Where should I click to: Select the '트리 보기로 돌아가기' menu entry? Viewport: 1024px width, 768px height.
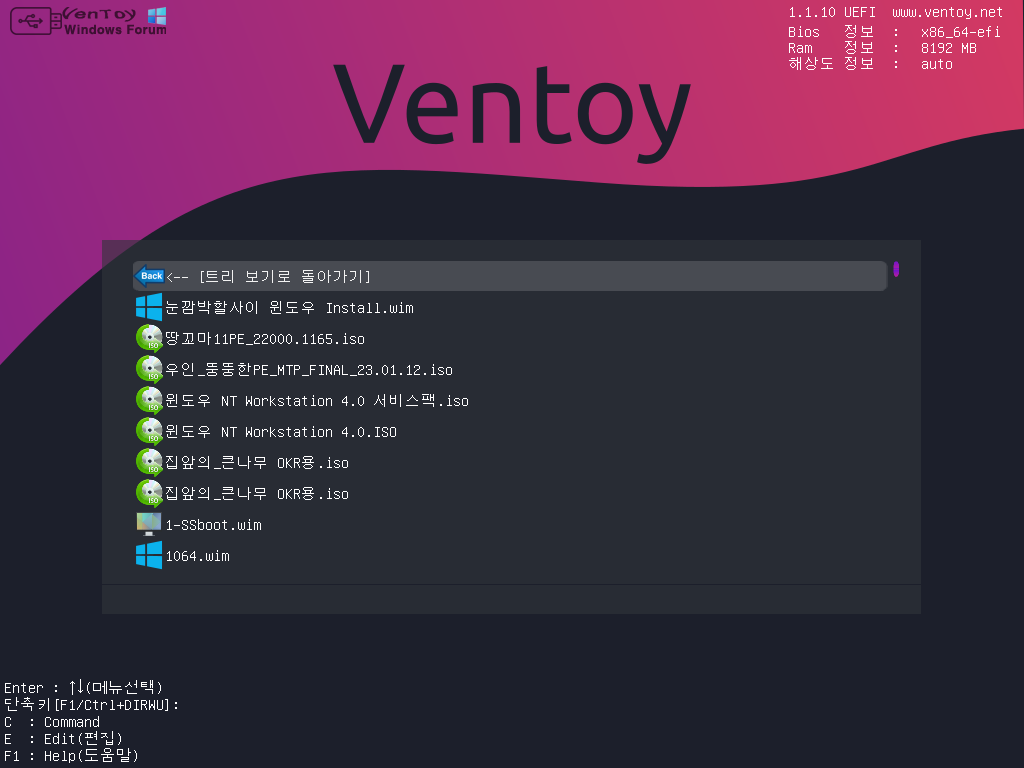click(509, 276)
